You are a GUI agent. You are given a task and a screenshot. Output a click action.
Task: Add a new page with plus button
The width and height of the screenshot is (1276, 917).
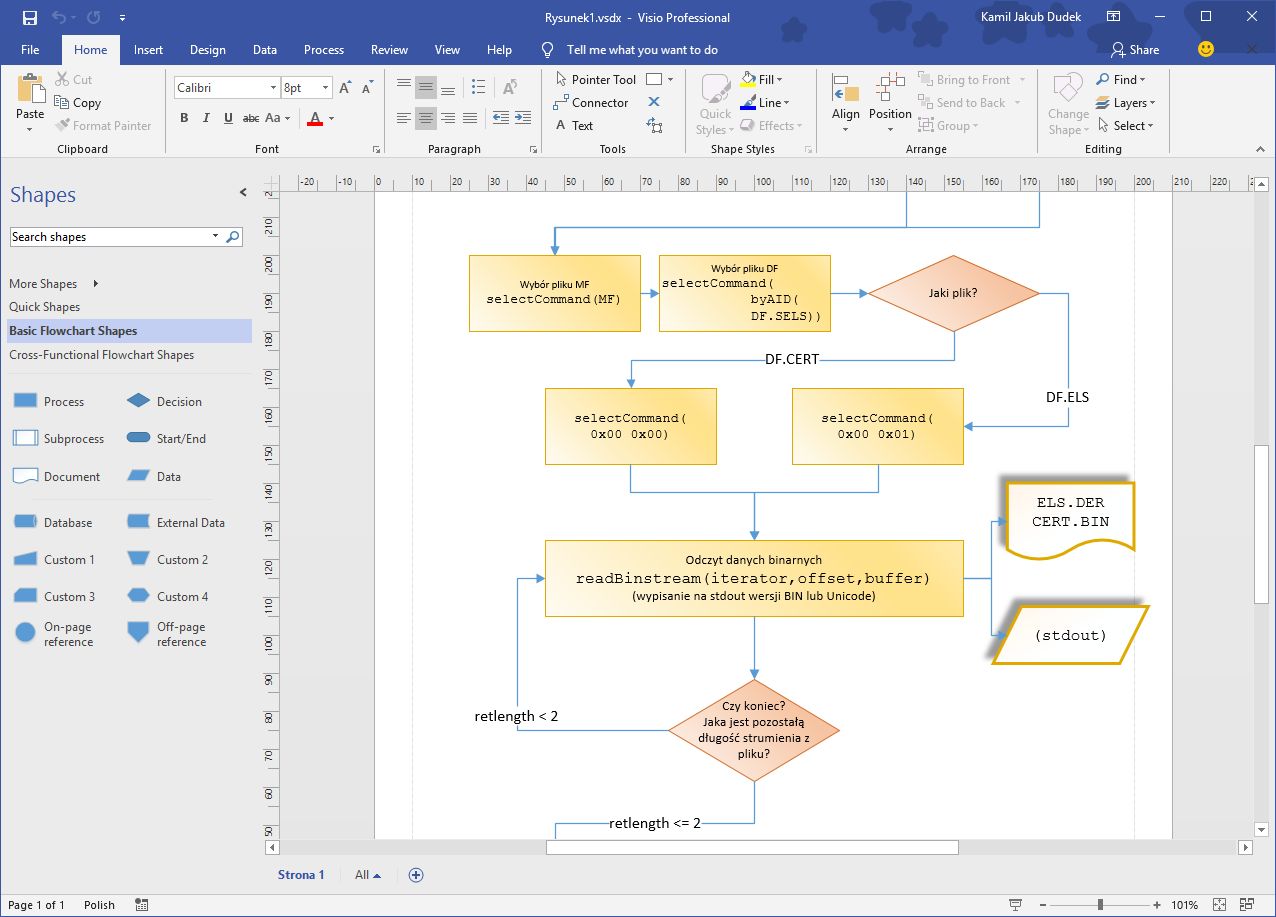click(416, 875)
